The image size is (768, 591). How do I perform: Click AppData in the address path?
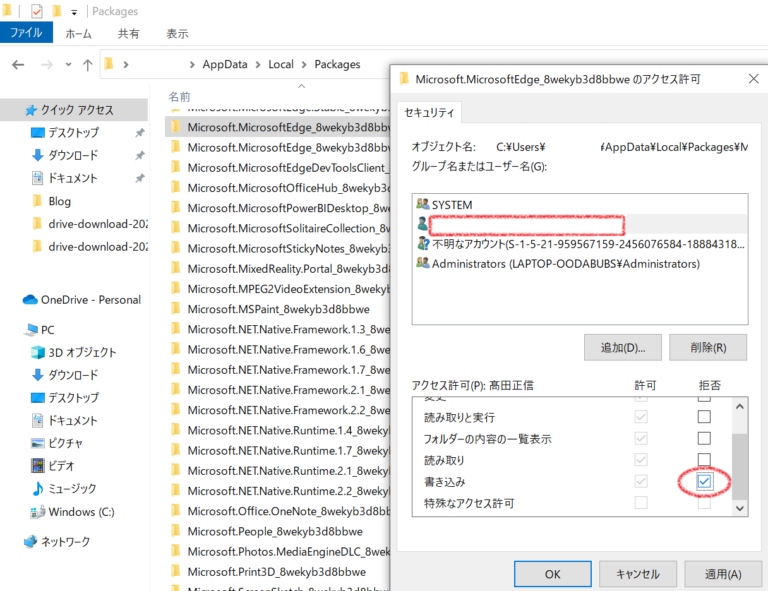click(225, 64)
